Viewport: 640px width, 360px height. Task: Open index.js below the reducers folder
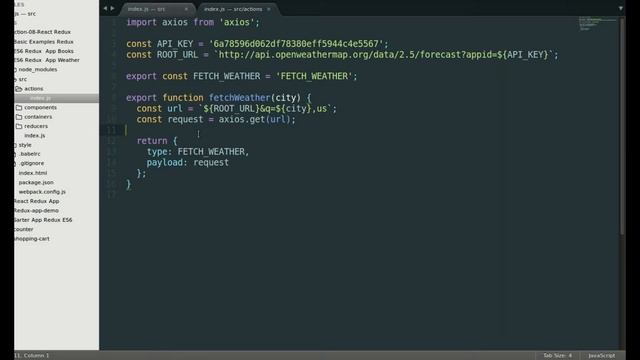[34, 136]
